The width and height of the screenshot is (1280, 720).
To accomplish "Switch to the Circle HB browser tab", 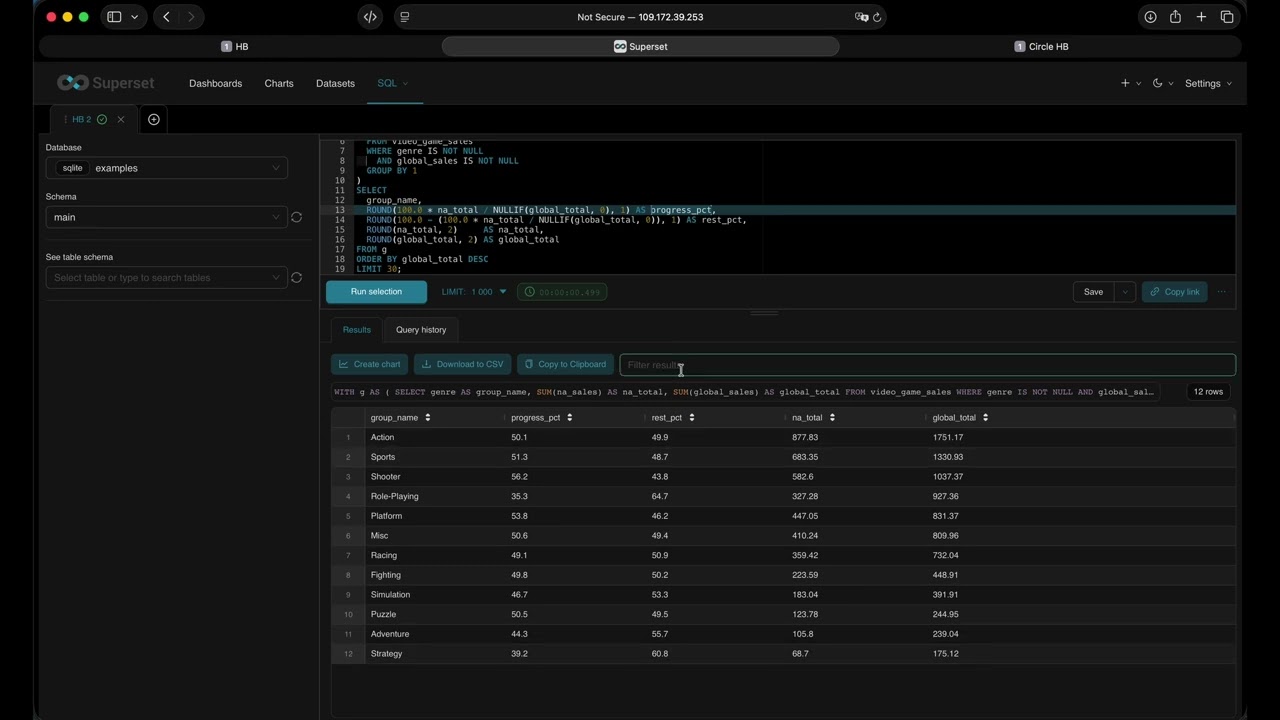I will [x=1041, y=46].
